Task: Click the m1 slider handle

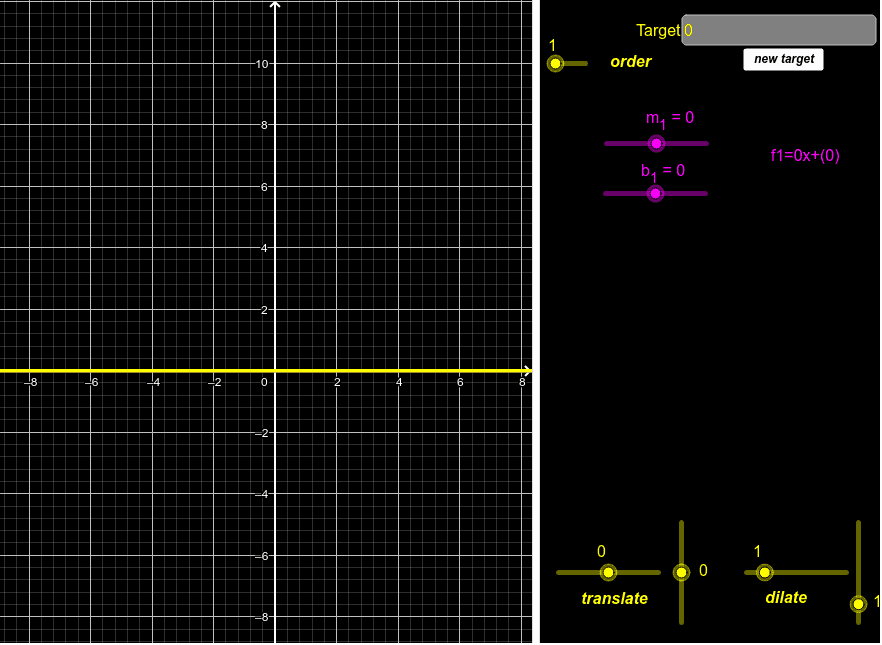Action: [656, 143]
